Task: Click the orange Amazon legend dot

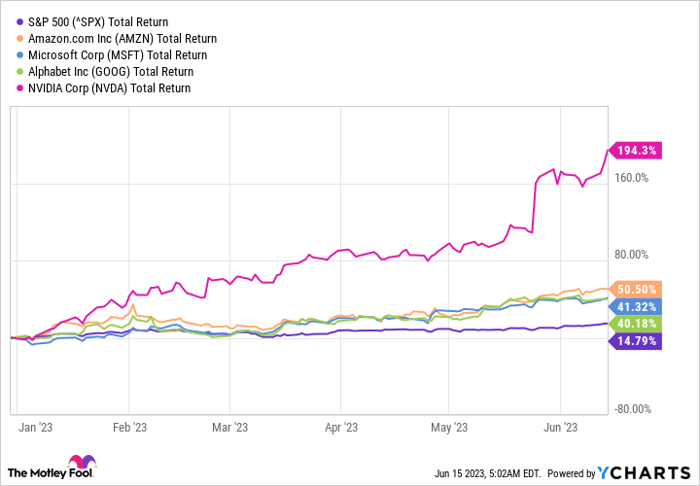Action: [19, 38]
